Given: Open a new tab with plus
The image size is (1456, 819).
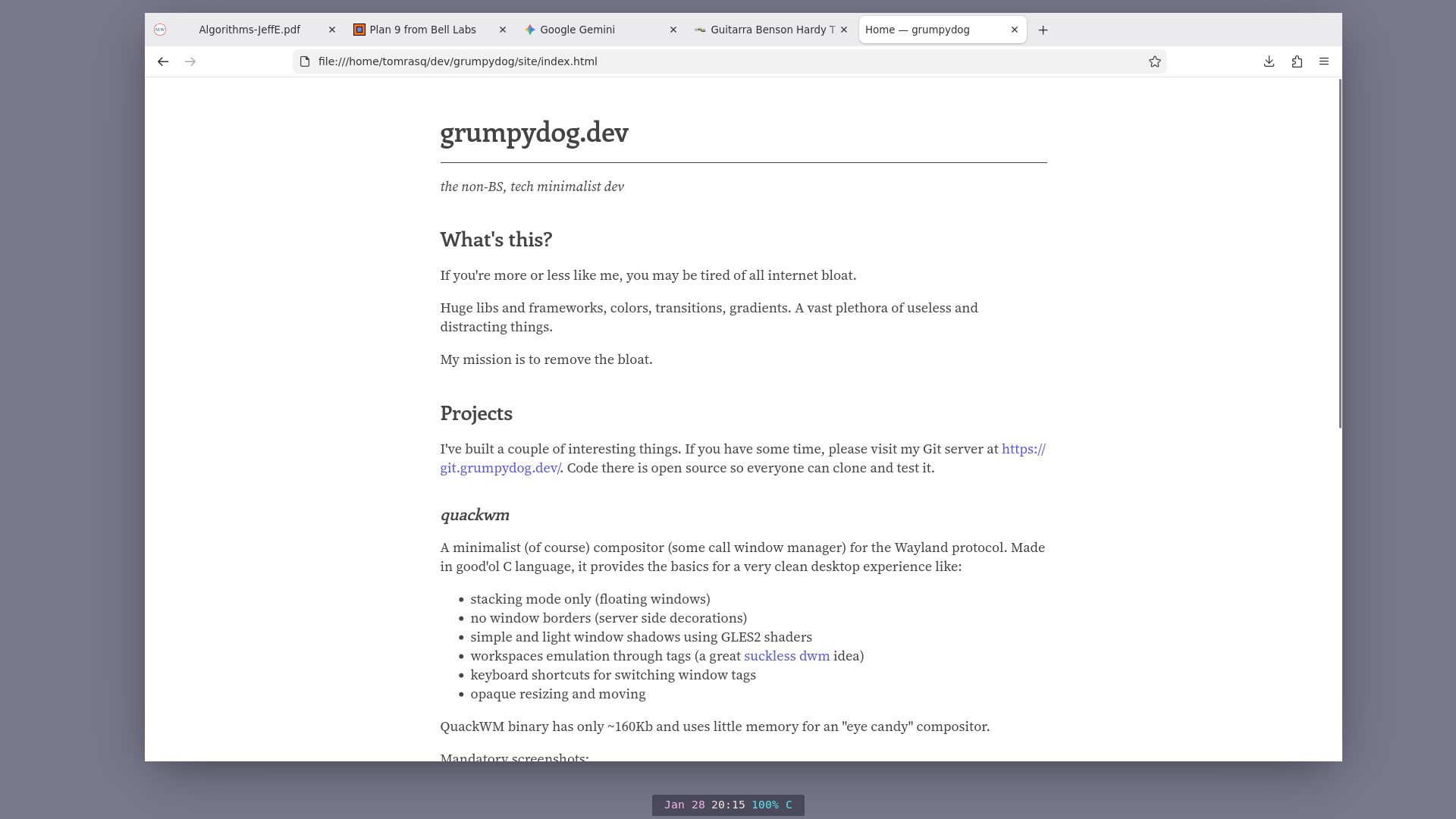Looking at the screenshot, I should coord(1043,30).
